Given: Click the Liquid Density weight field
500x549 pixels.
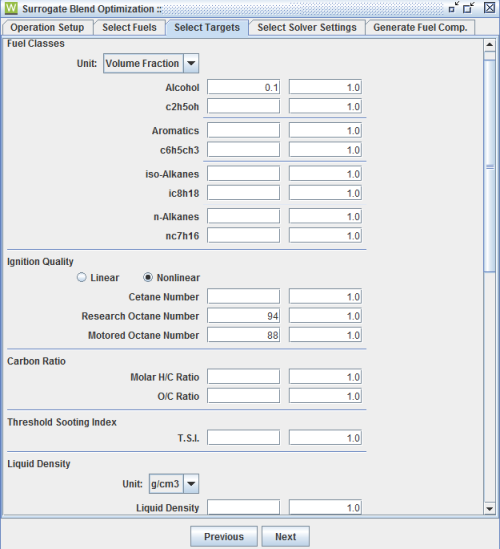Looking at the screenshot, I should tap(325, 508).
